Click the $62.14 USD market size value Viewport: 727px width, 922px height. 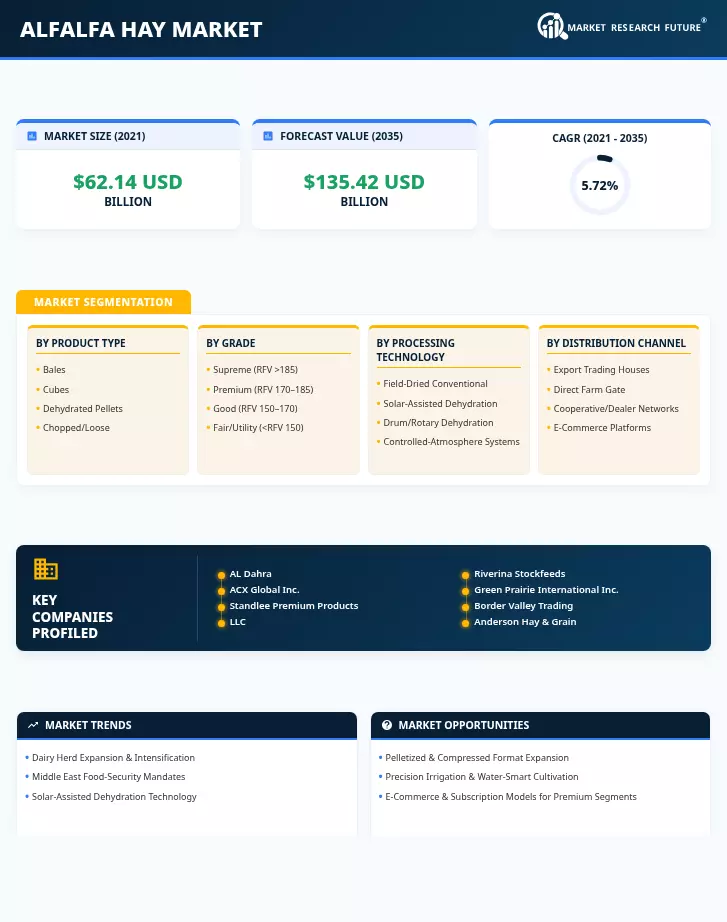click(x=128, y=182)
